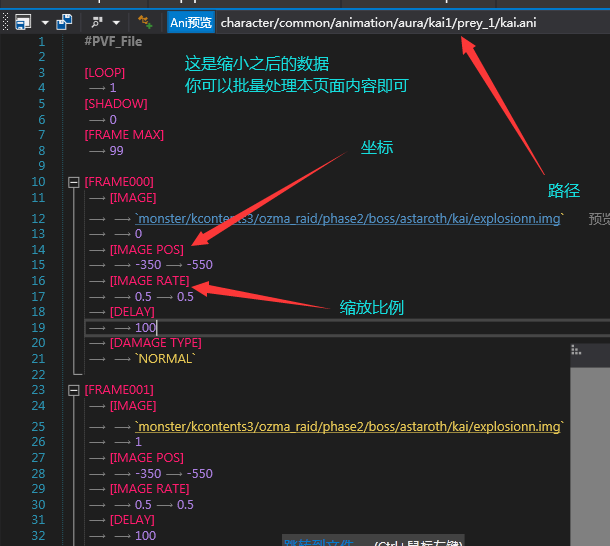Screen dimensions: 610x546
Task: Click the 预览 preview label beside line 12
Action: (x=598, y=218)
